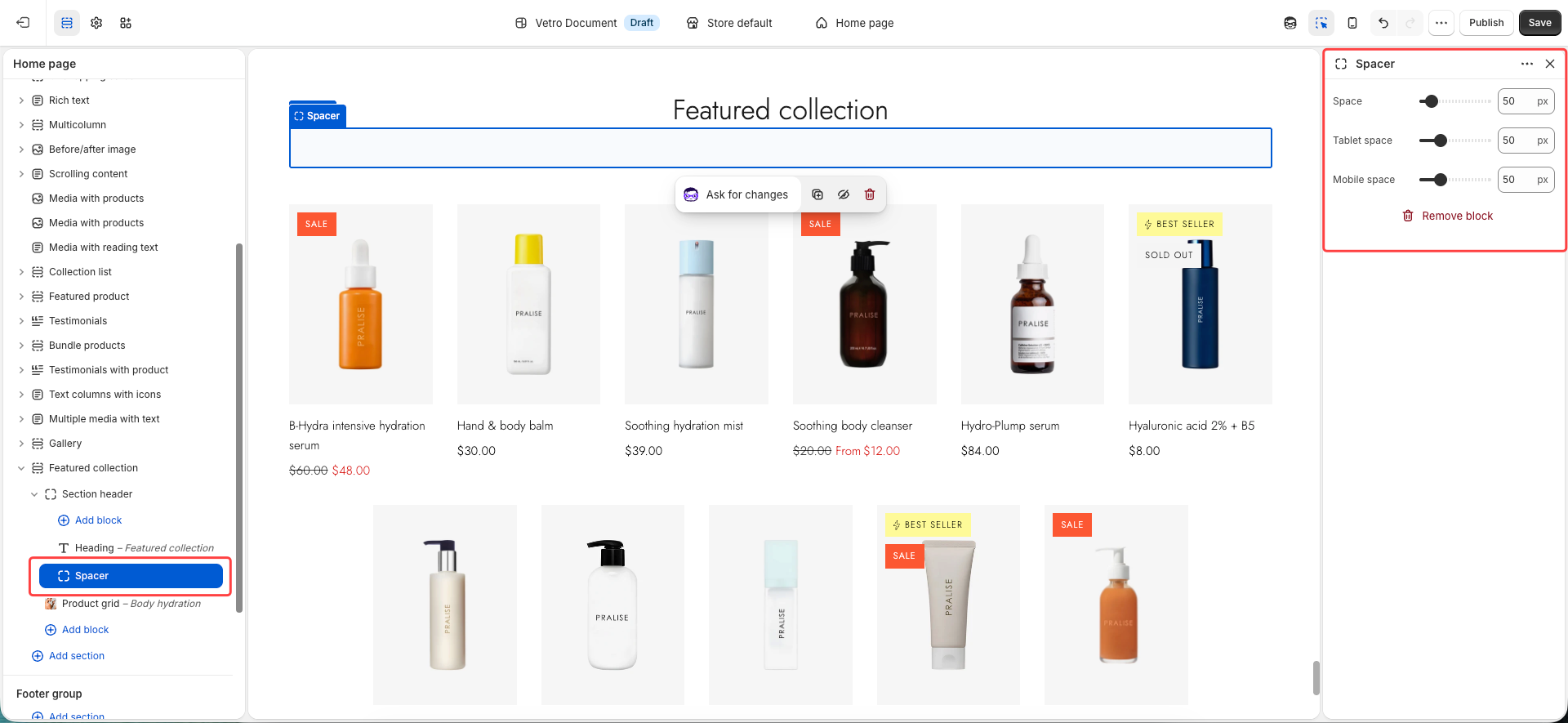Expand the Scrolling content section
The width and height of the screenshot is (1568, 723).
21,174
